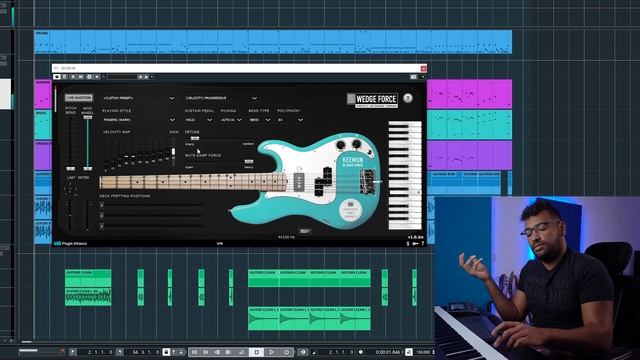Open the Polyphony dropdown
This screenshot has height=360, width=640.
[290, 120]
